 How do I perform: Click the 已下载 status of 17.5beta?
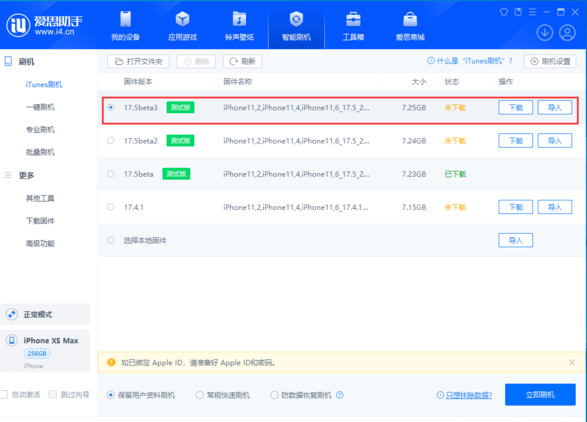[455, 174]
